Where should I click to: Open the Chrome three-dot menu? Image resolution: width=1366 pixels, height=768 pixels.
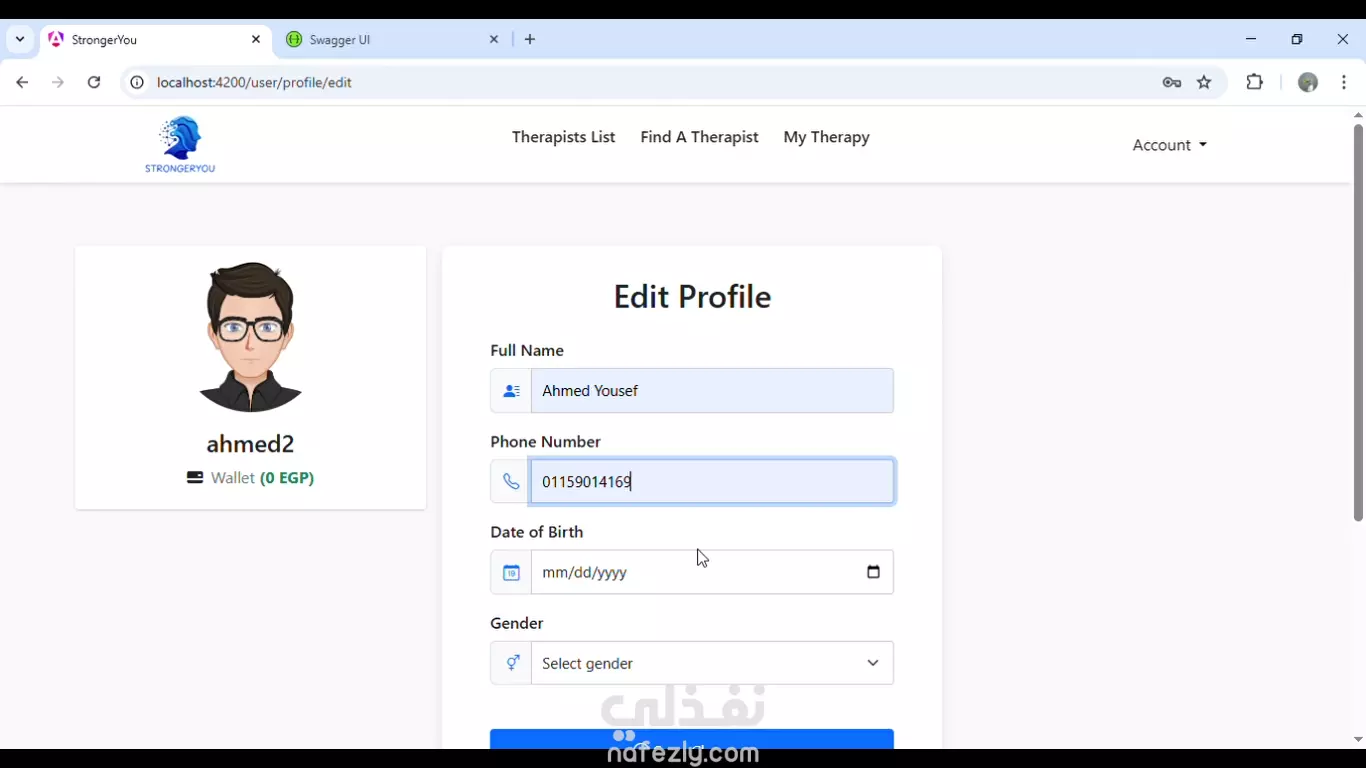[1344, 83]
